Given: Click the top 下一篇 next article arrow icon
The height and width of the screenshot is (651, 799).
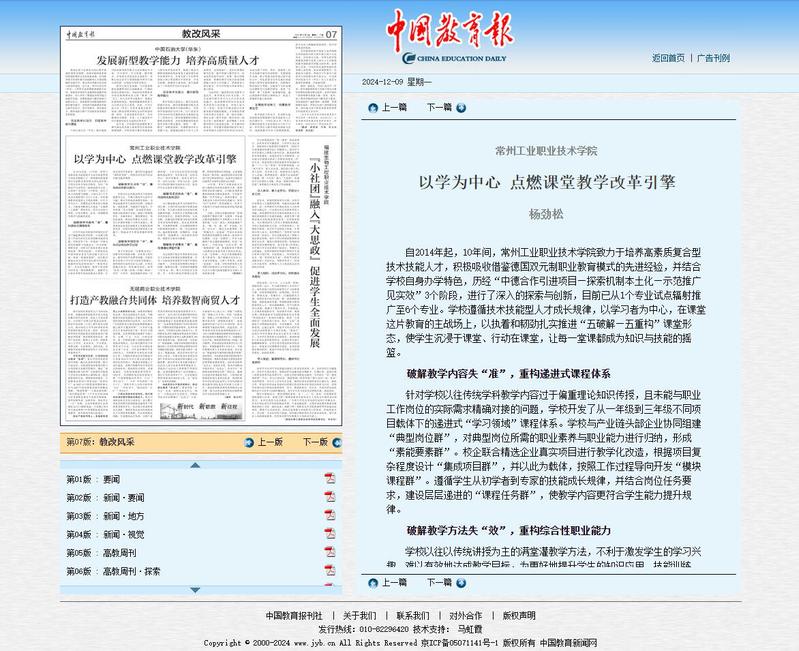Looking at the screenshot, I should click(461, 108).
